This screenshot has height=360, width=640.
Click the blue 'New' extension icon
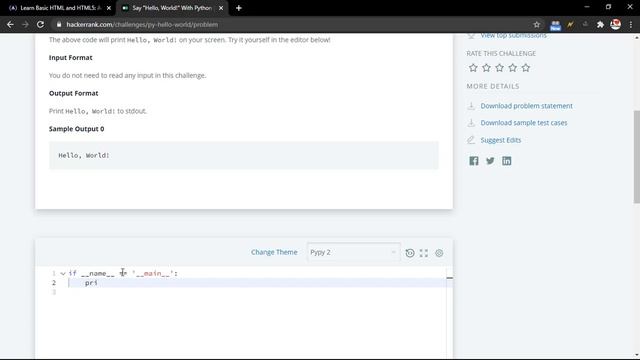click(555, 25)
